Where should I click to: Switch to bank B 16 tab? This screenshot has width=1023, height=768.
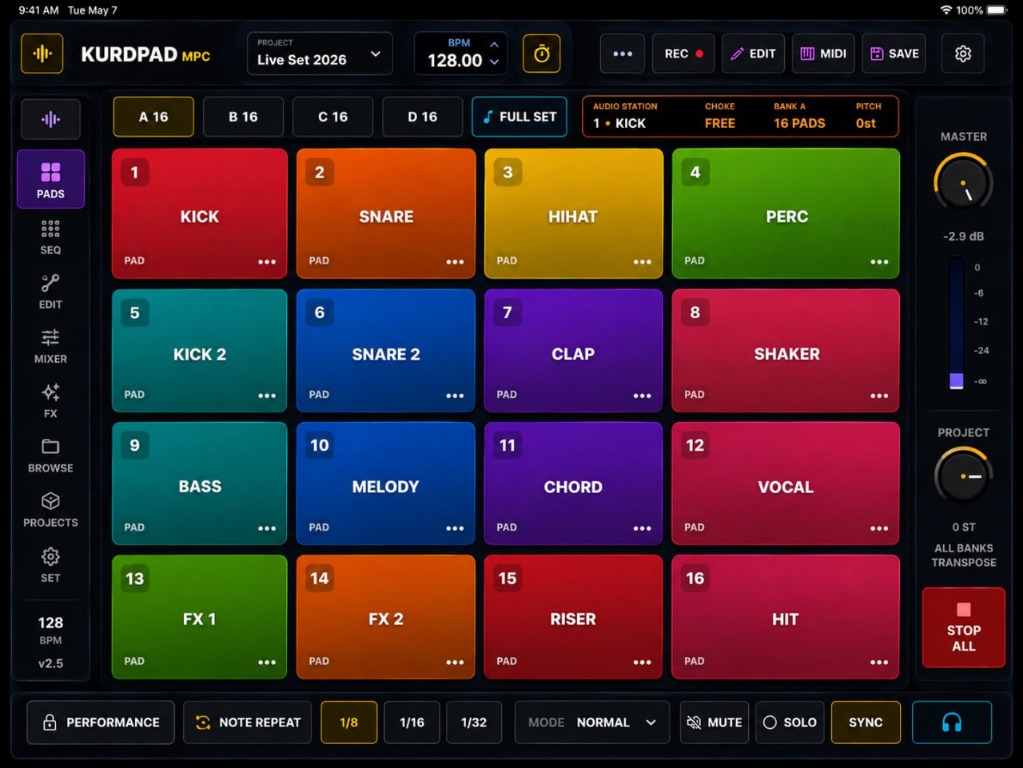(x=243, y=117)
